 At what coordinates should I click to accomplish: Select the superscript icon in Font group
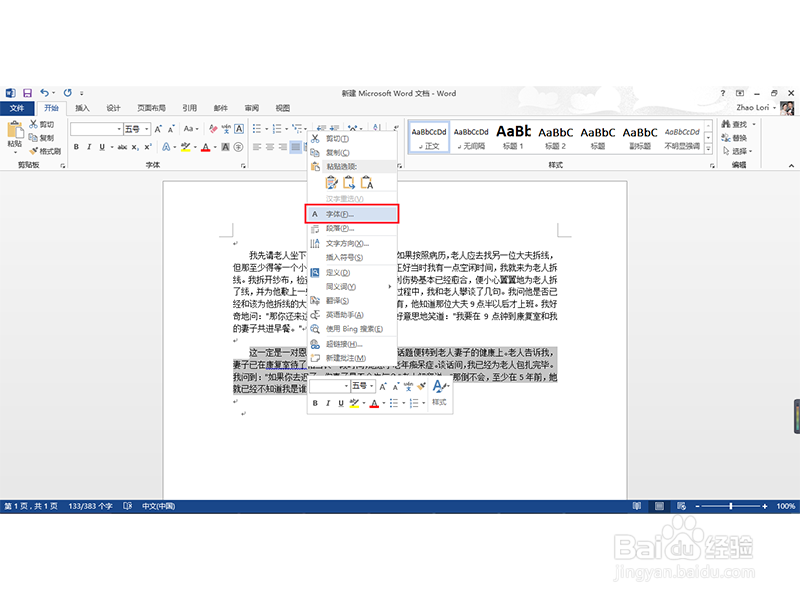click(147, 145)
